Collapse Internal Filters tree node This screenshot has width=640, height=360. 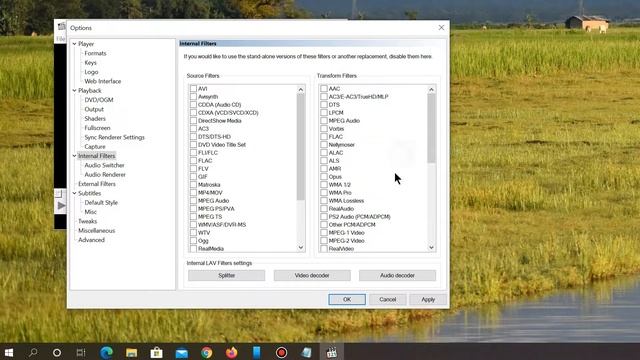(74, 156)
